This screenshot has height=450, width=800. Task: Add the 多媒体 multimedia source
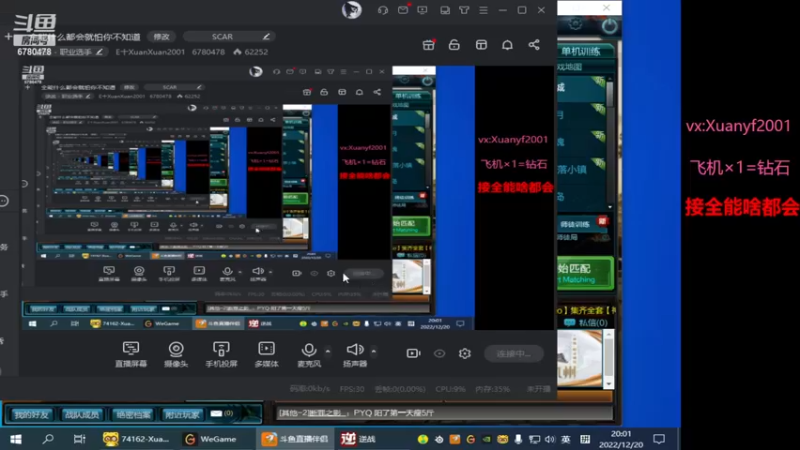[x=266, y=354]
